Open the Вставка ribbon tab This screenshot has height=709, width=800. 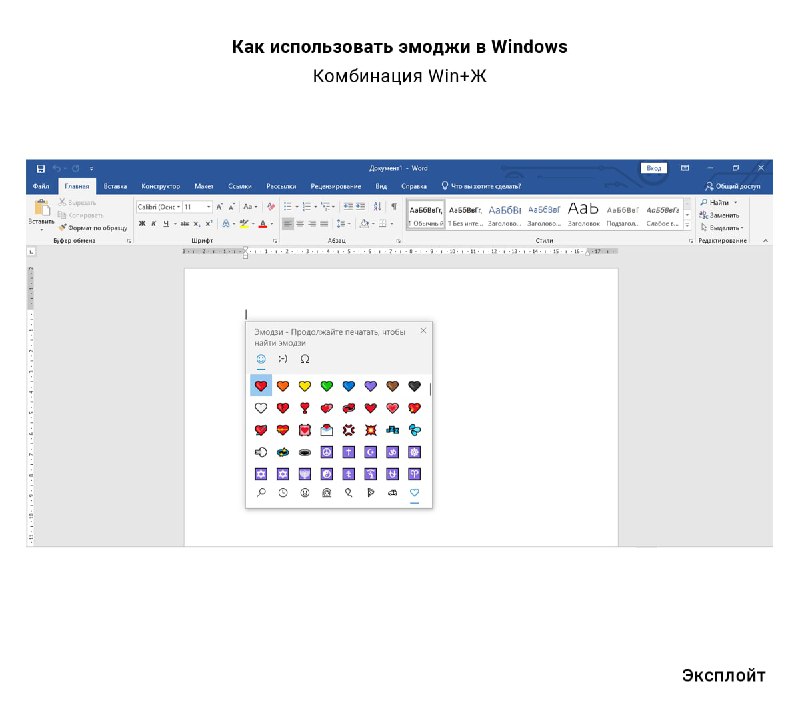pyautogui.click(x=115, y=186)
